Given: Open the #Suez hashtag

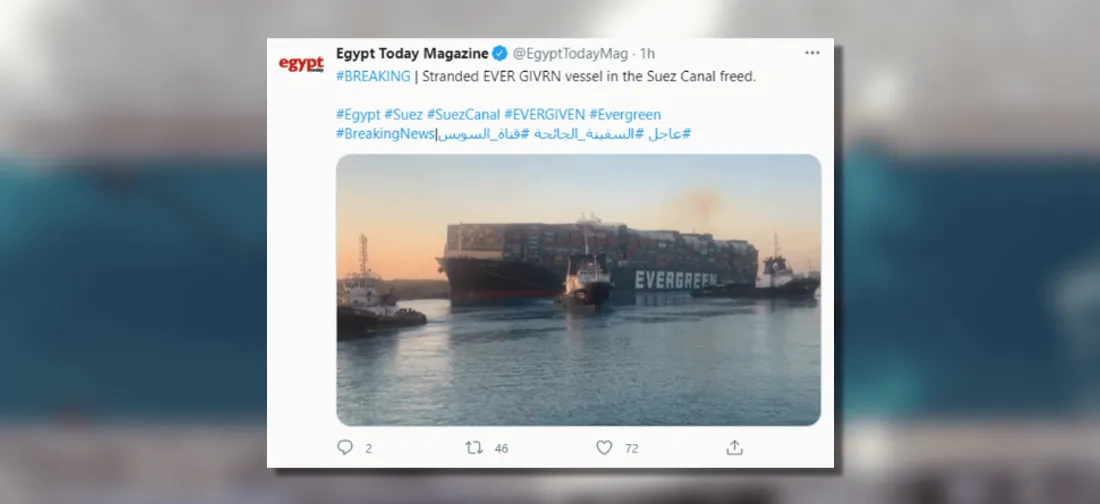Looking at the screenshot, I should 403,114.
